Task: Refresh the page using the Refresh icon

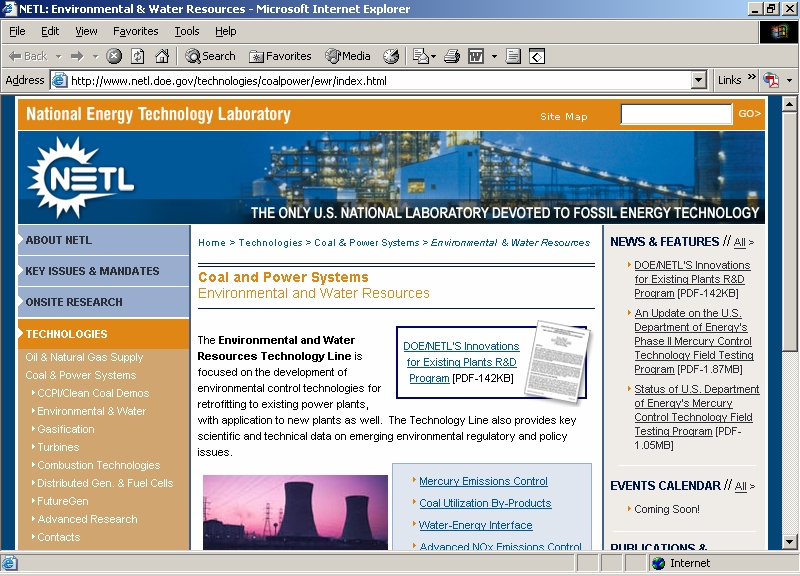Action: point(138,56)
